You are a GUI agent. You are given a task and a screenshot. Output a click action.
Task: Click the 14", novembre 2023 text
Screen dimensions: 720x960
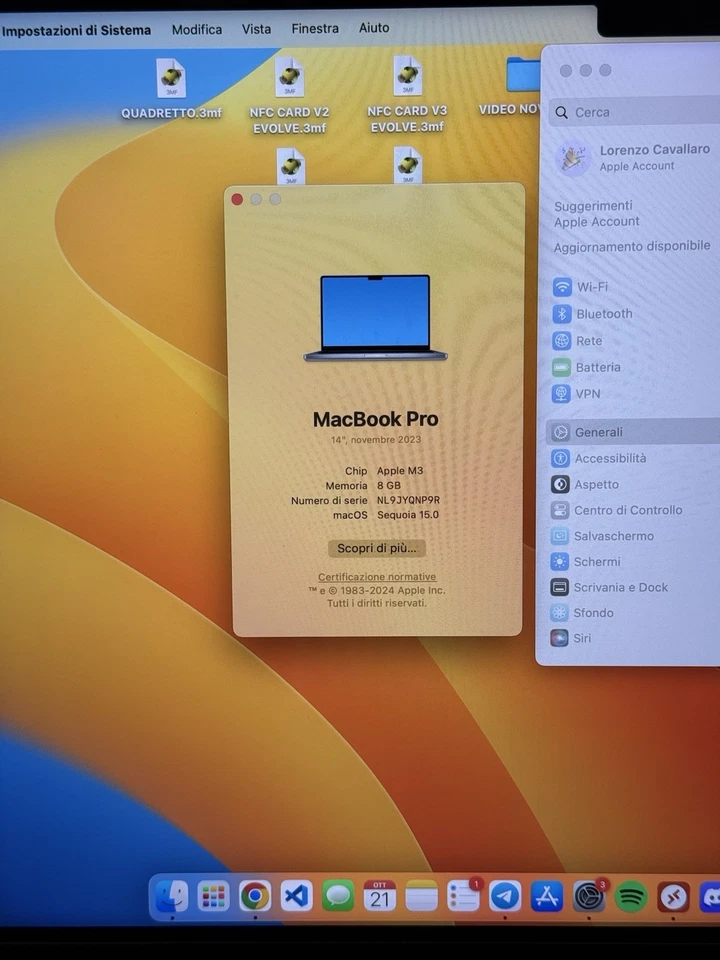376,440
